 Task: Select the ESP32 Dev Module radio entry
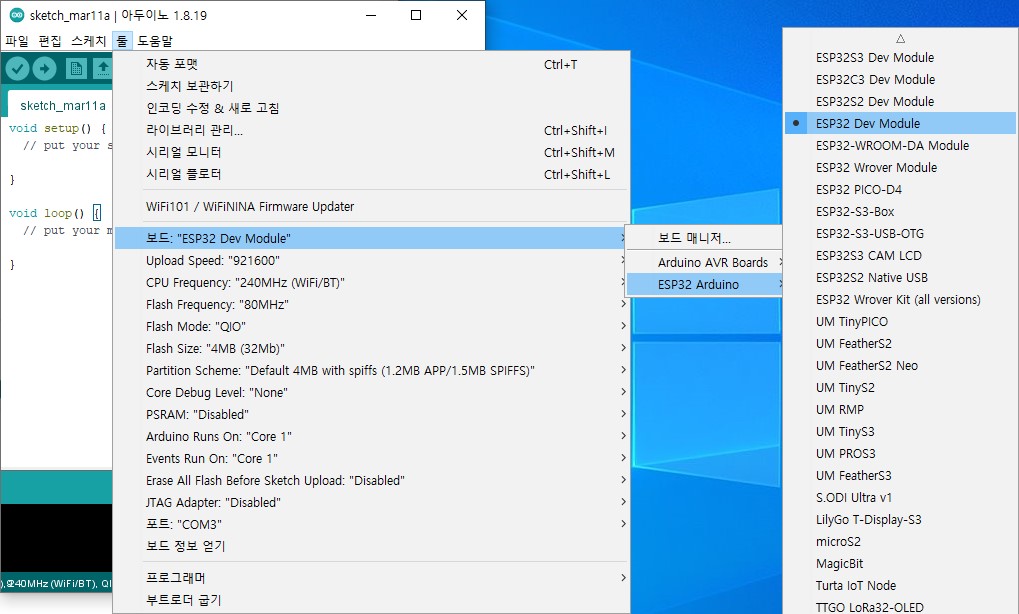coord(900,123)
